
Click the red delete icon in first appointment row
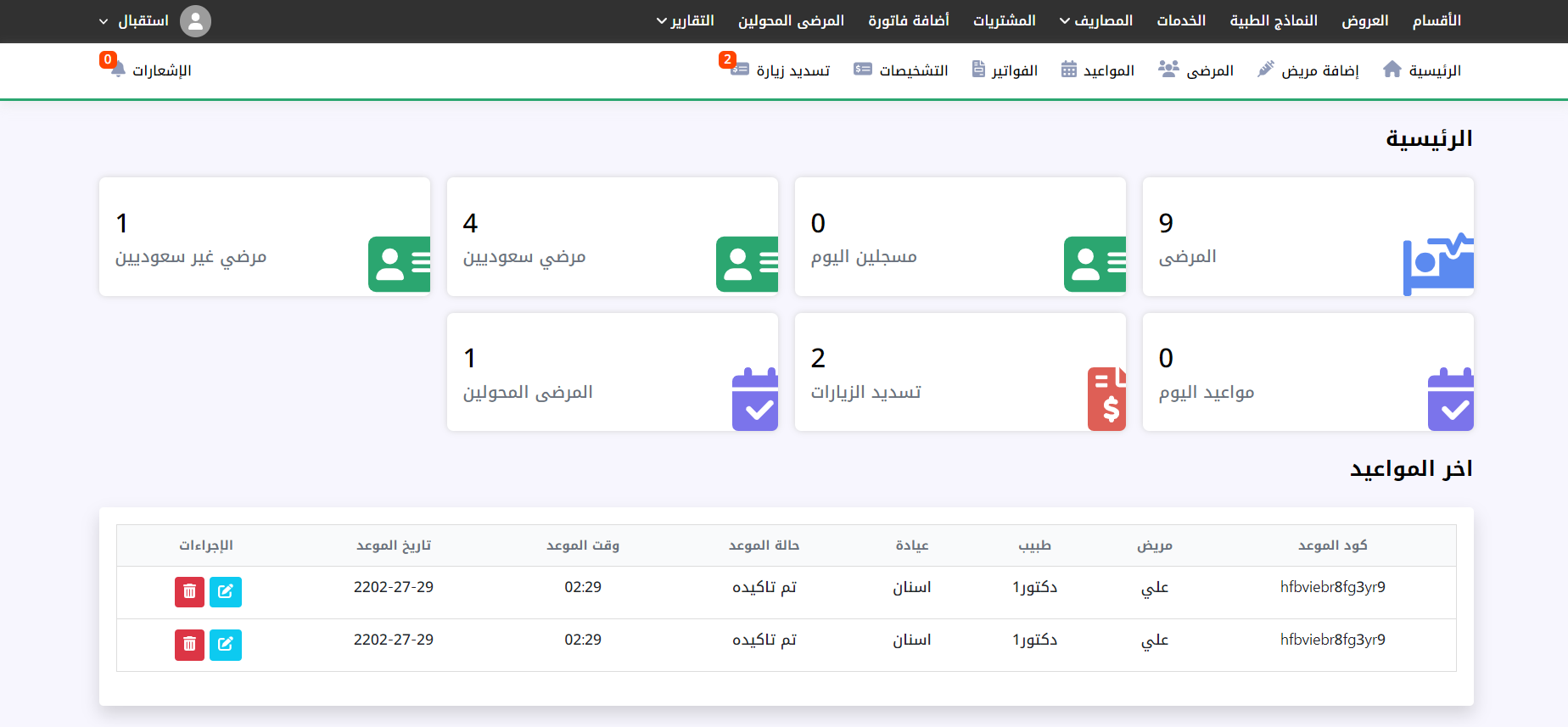coord(189,592)
